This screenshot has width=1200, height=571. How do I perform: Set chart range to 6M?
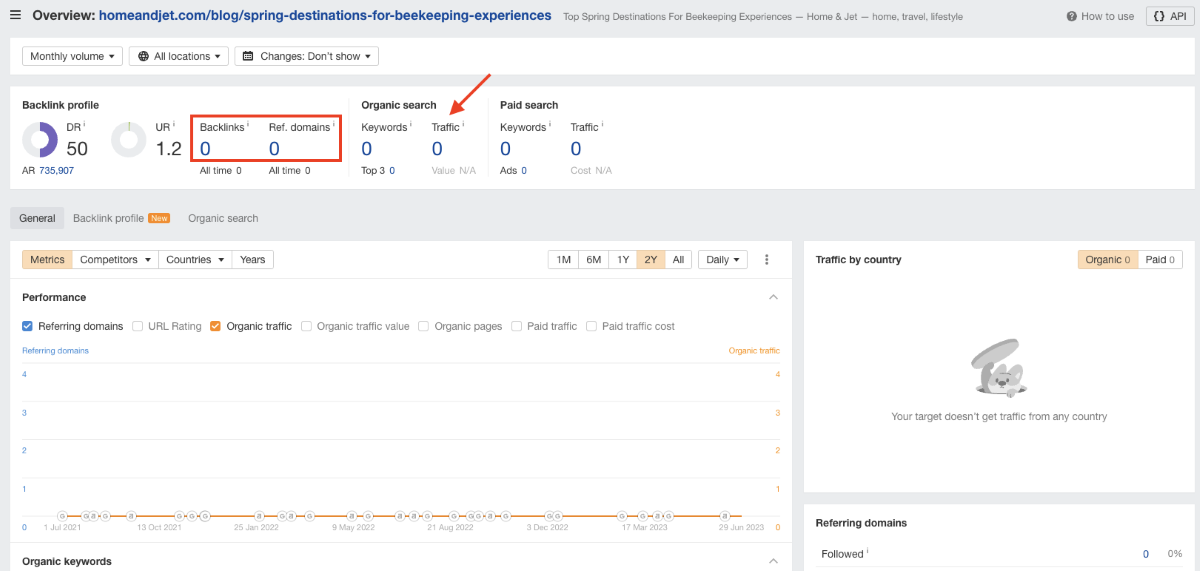(593, 259)
